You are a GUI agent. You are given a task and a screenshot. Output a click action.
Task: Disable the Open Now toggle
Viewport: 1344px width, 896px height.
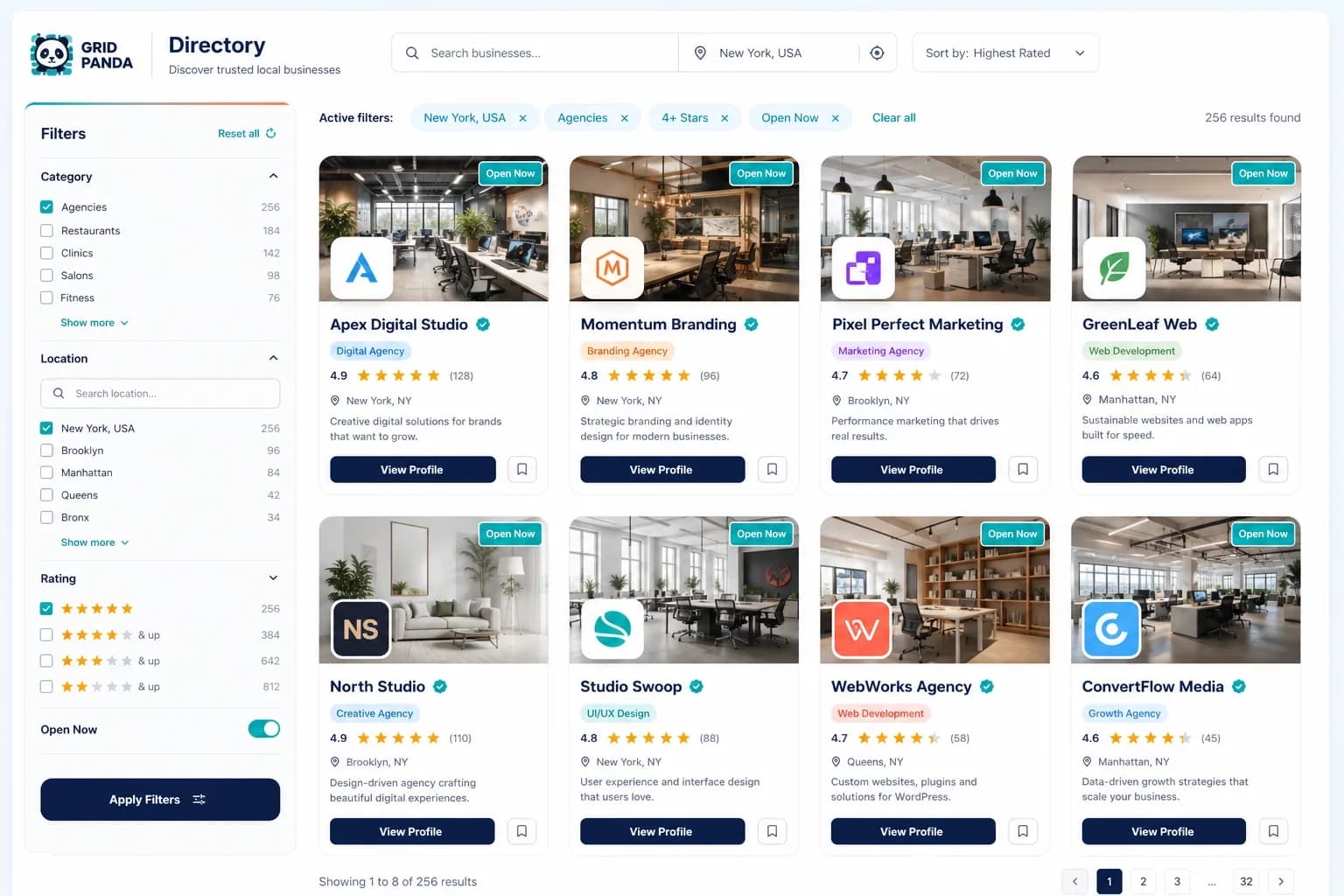(x=263, y=728)
